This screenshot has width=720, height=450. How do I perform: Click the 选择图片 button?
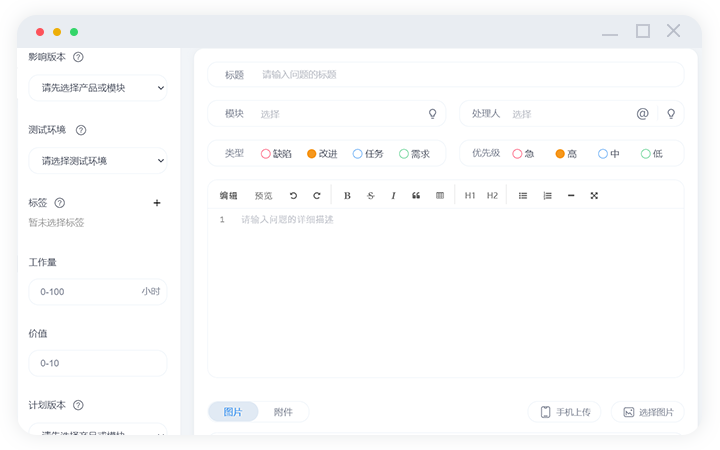[x=647, y=412]
